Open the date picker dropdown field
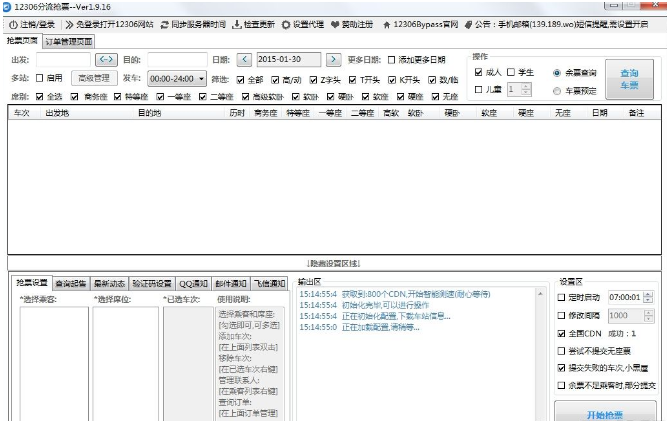 click(x=288, y=60)
